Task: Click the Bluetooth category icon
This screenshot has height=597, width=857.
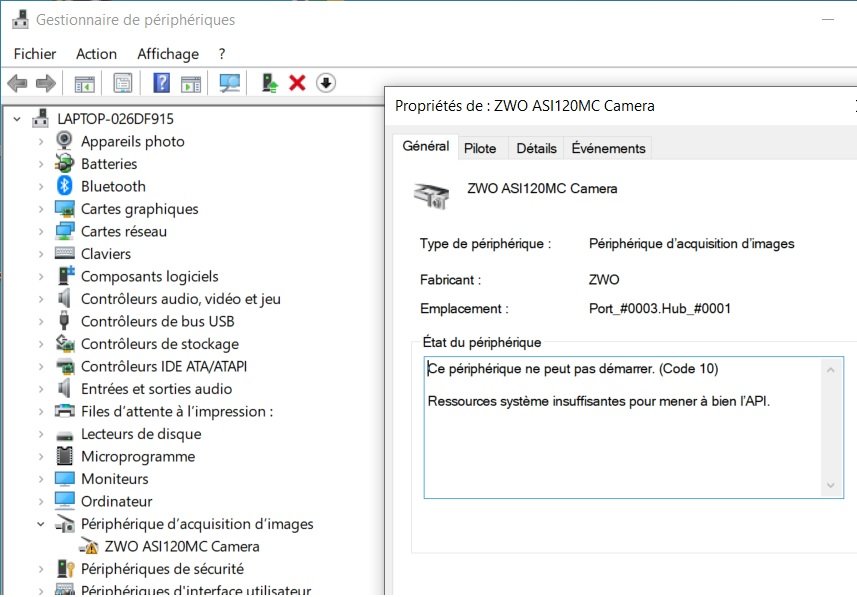Action: tap(64, 186)
